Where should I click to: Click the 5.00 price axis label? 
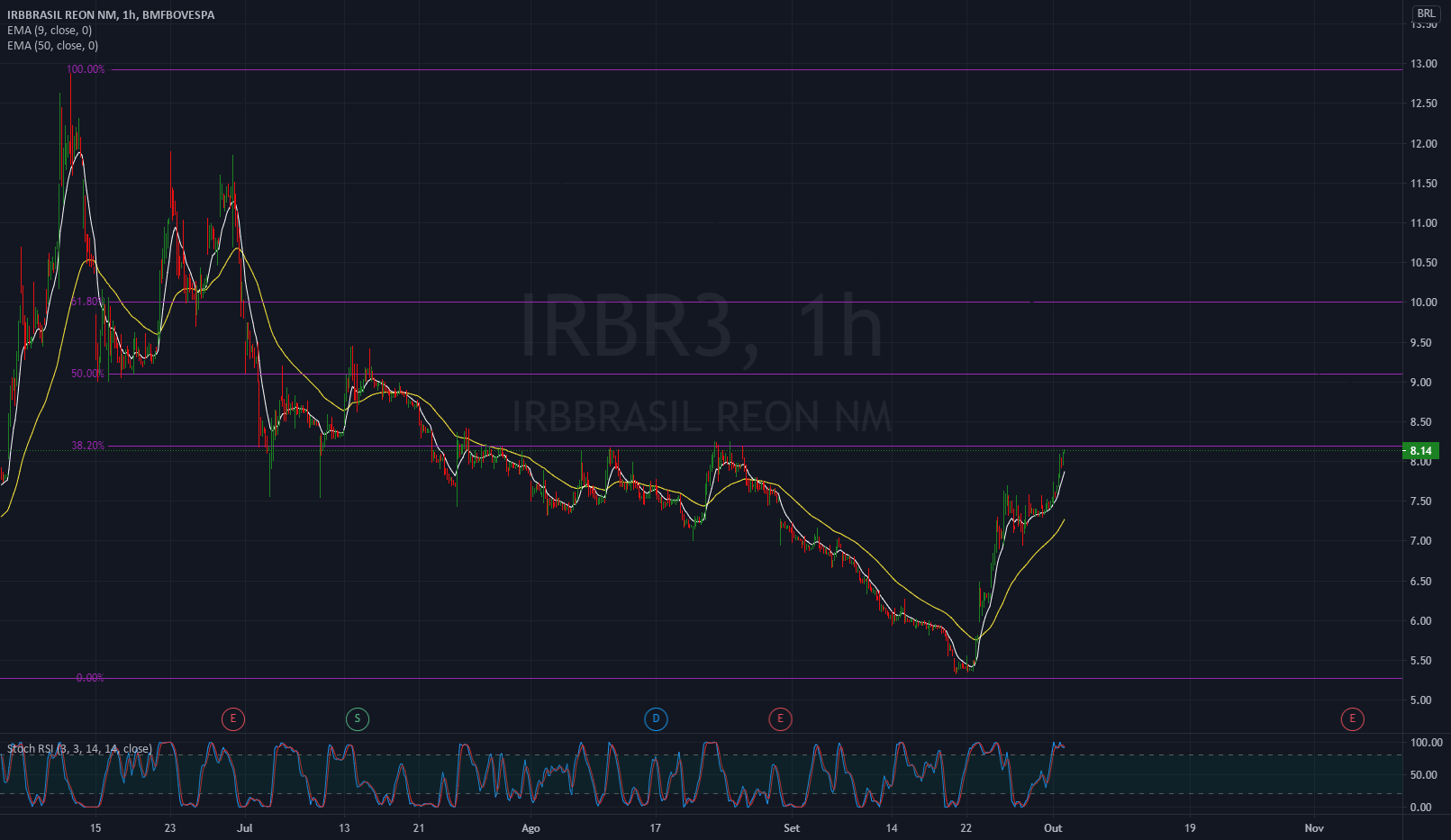[1421, 700]
